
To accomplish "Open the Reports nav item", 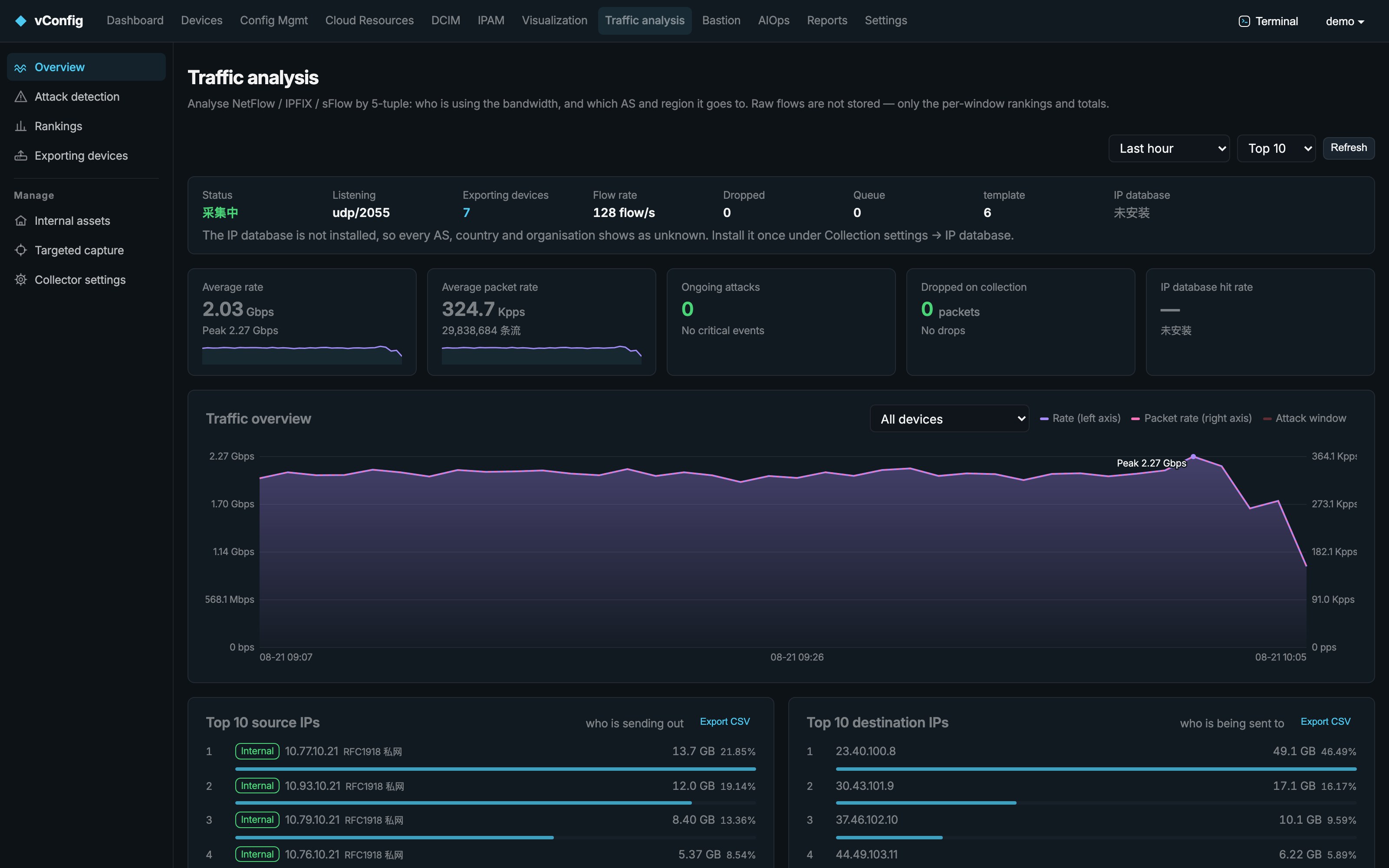I will tap(827, 21).
